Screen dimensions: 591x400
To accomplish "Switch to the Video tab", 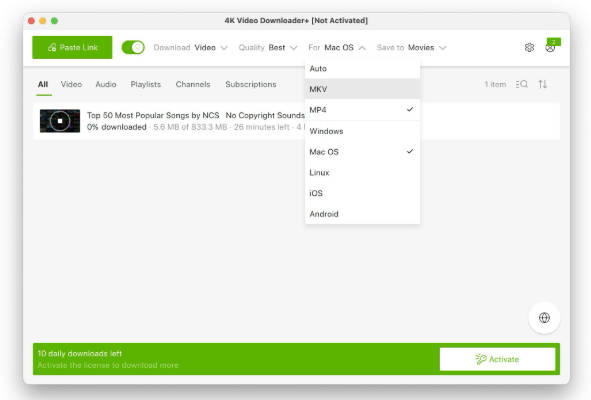I will click(x=71, y=84).
